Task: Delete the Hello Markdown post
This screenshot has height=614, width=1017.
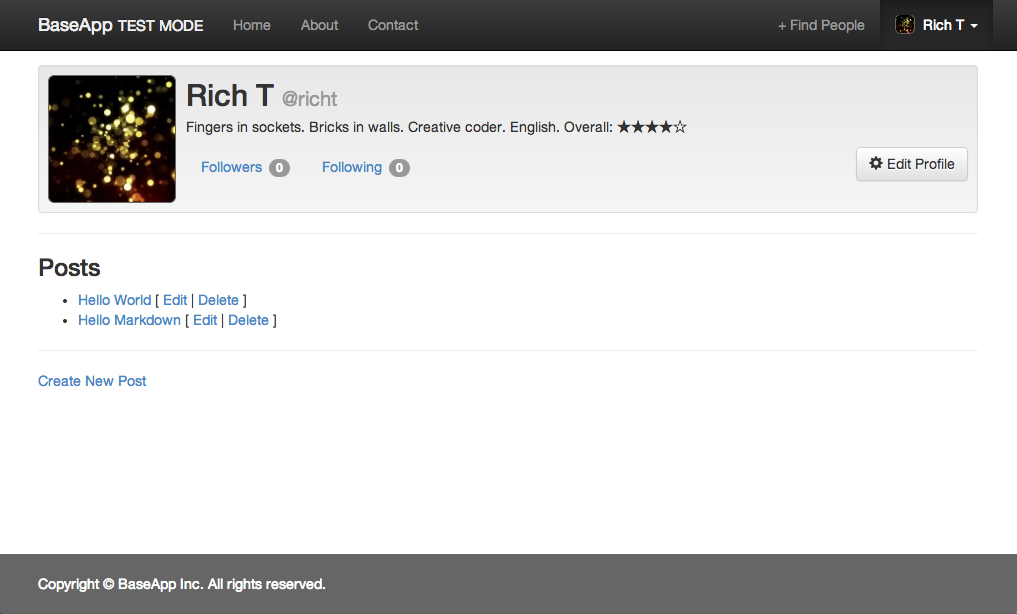Action: 248,320
